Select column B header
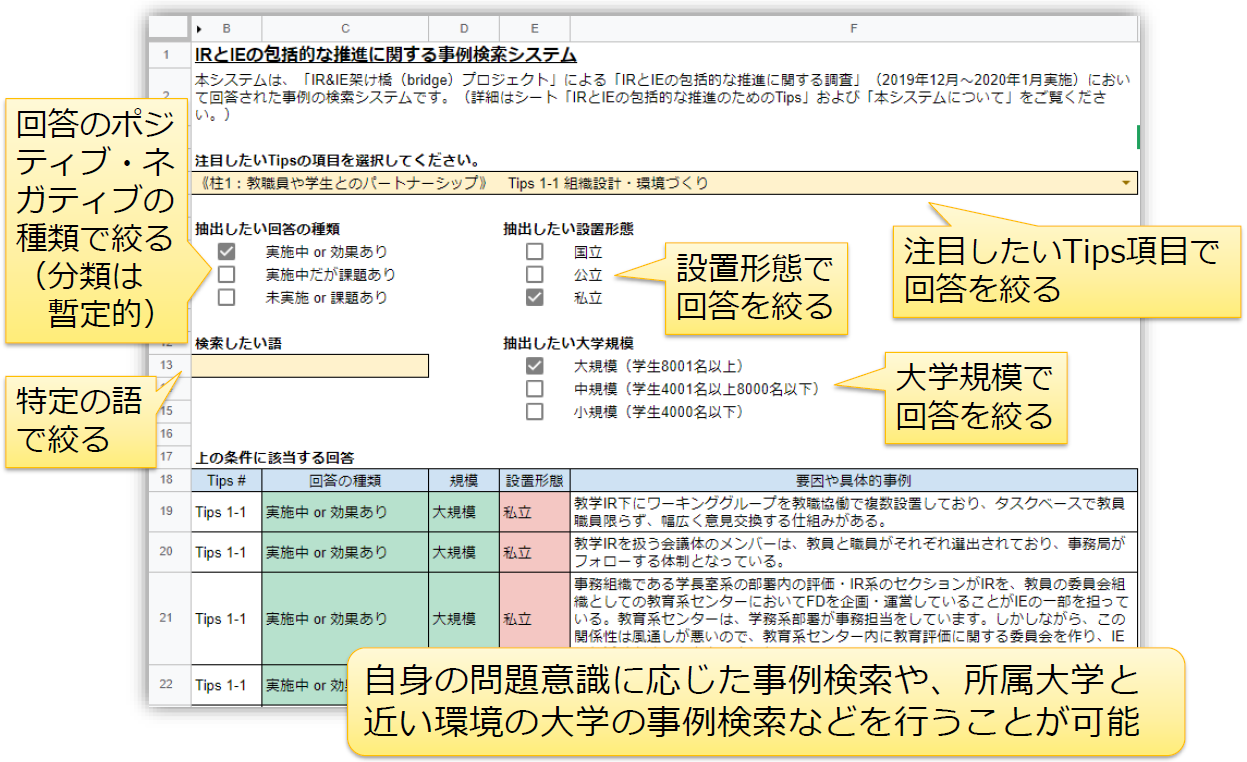The width and height of the screenshot is (1247, 762). [229, 29]
